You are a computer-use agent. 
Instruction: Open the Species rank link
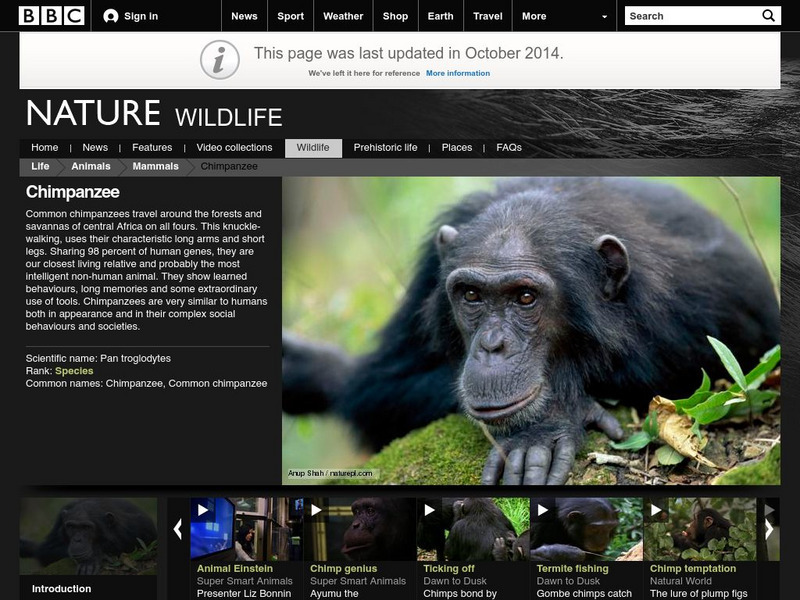click(x=74, y=371)
